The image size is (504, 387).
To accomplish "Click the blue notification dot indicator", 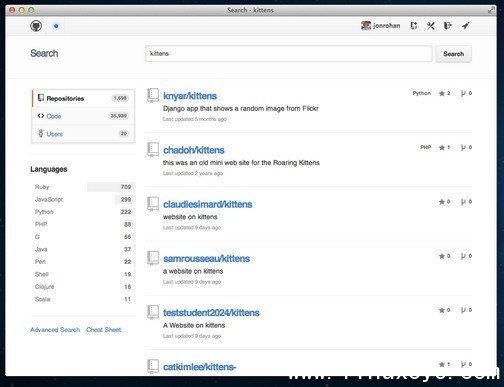I will tap(56, 26).
